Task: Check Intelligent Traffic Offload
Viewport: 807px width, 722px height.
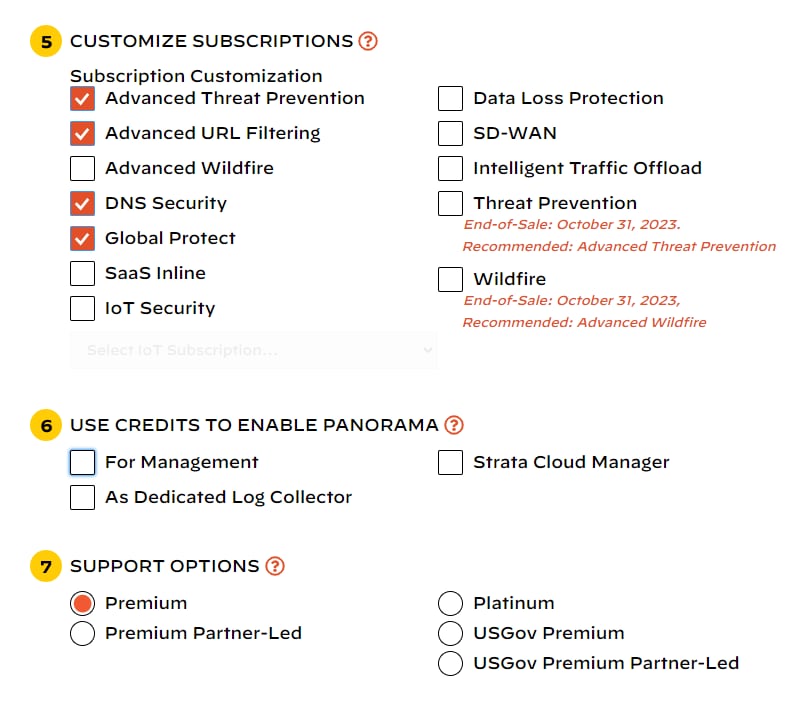Action: point(450,168)
